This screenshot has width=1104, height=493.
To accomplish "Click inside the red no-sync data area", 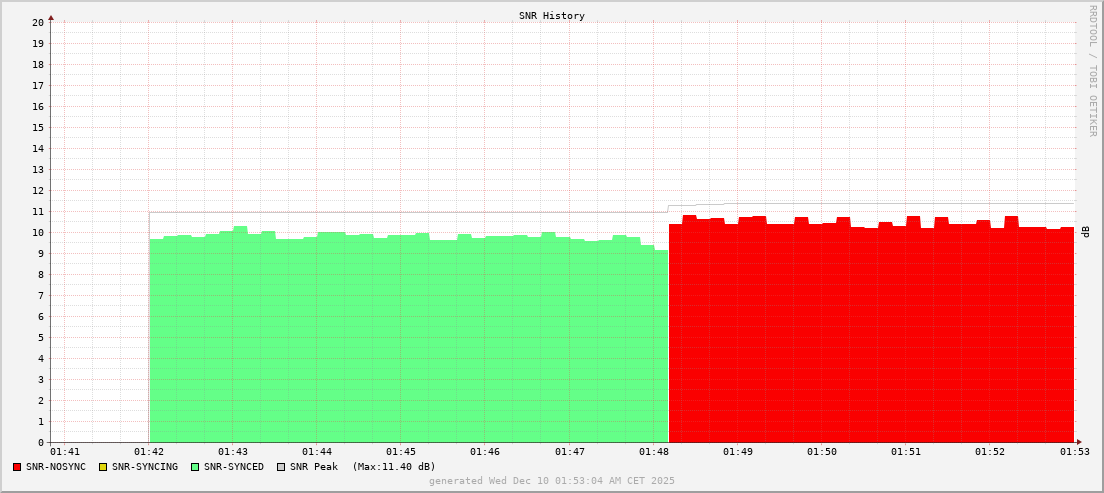I will tap(870, 340).
